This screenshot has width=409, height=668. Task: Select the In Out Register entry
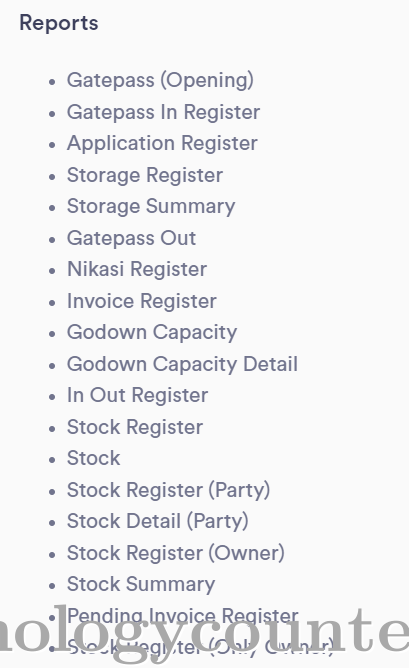137,395
